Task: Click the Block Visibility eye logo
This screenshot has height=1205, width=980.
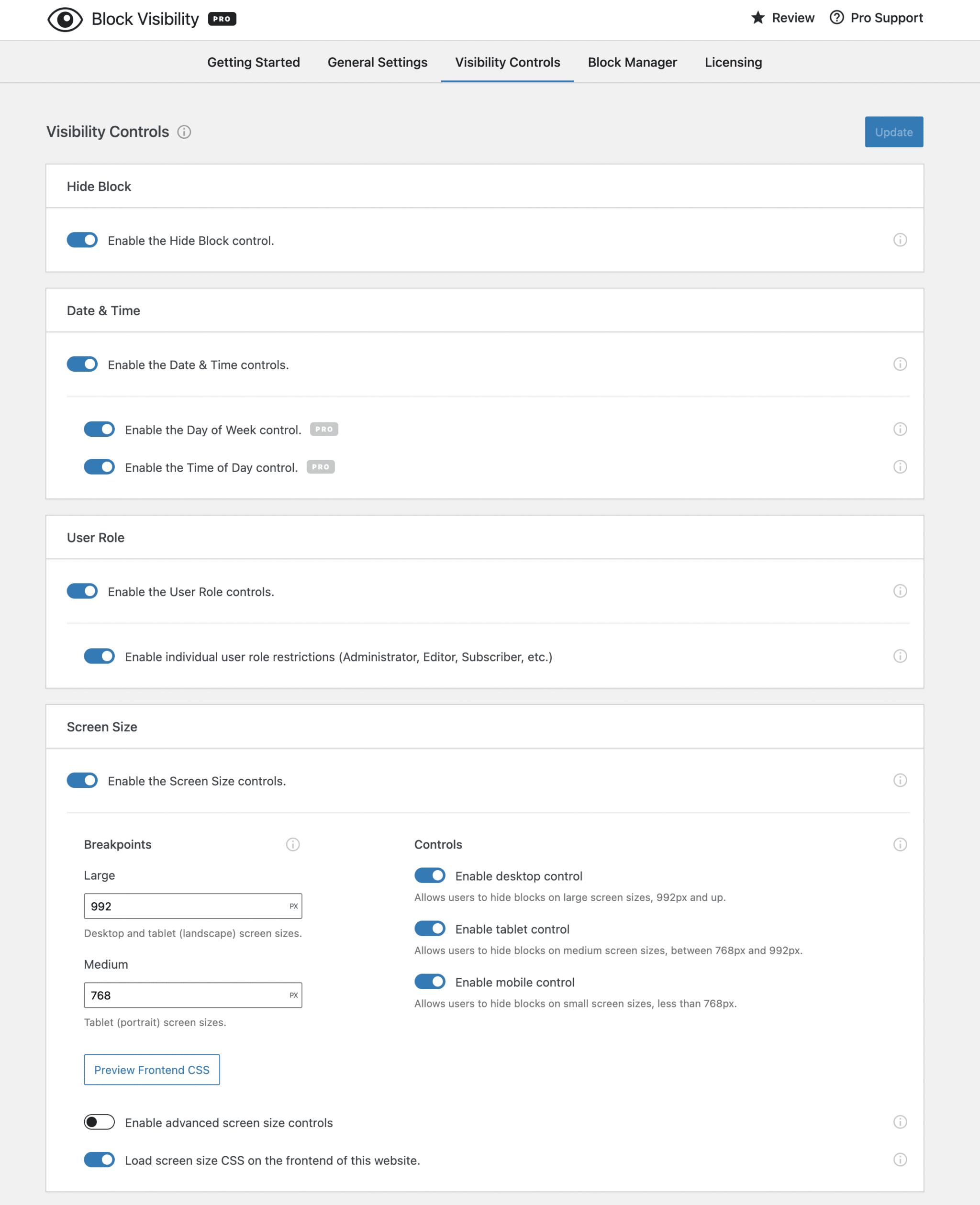Action: 65,18
